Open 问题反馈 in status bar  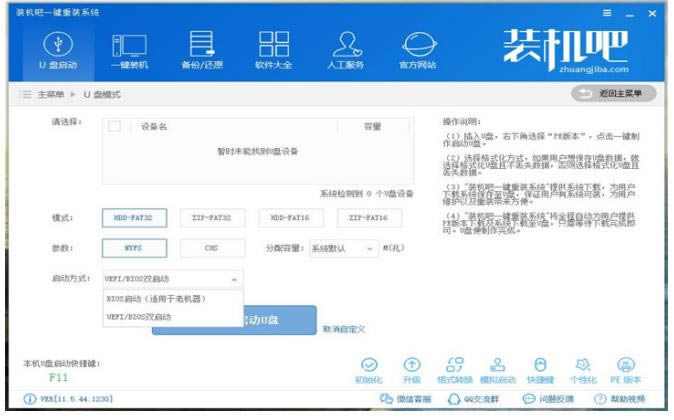point(548,399)
